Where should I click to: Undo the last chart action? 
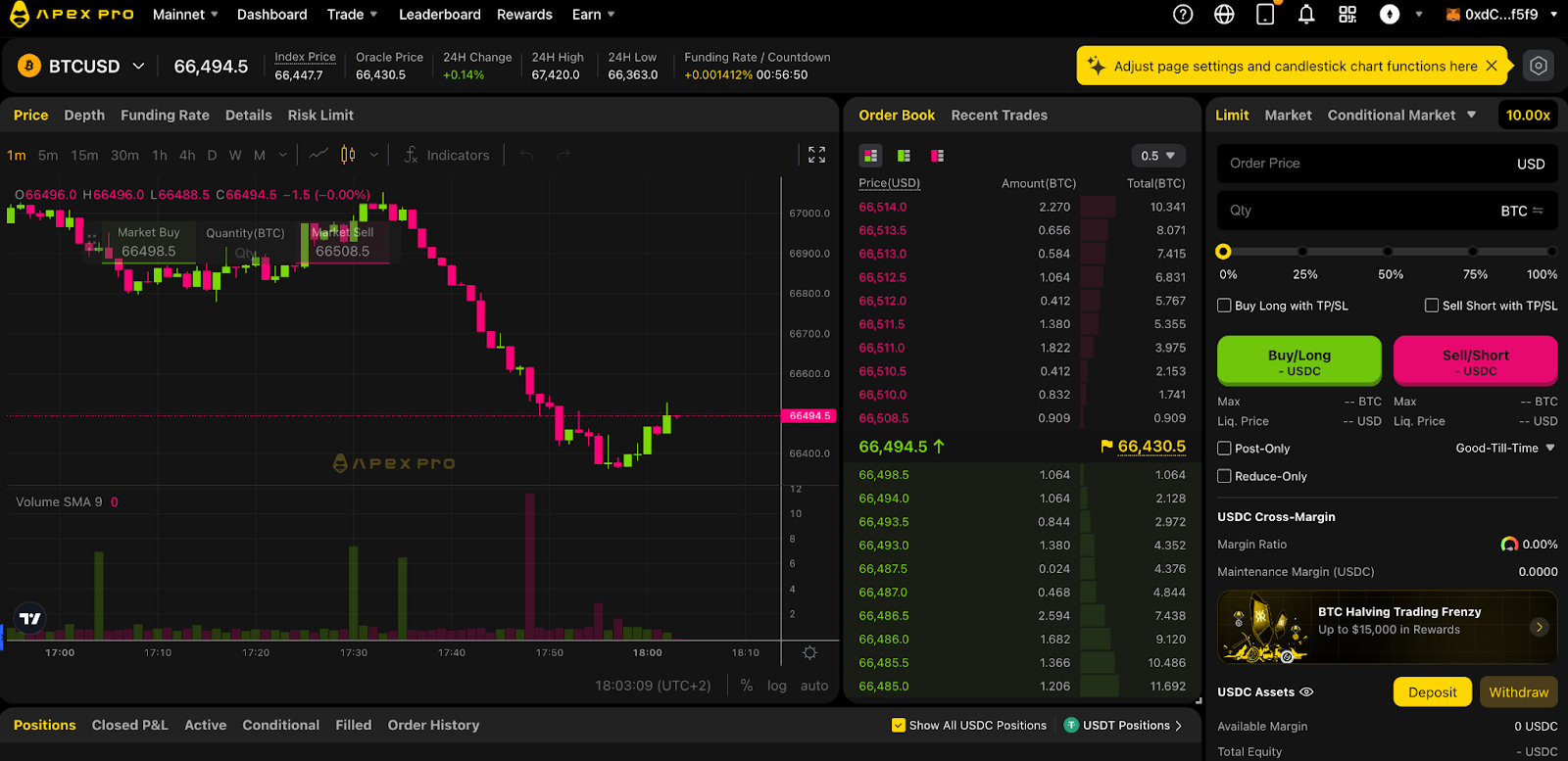(x=526, y=155)
